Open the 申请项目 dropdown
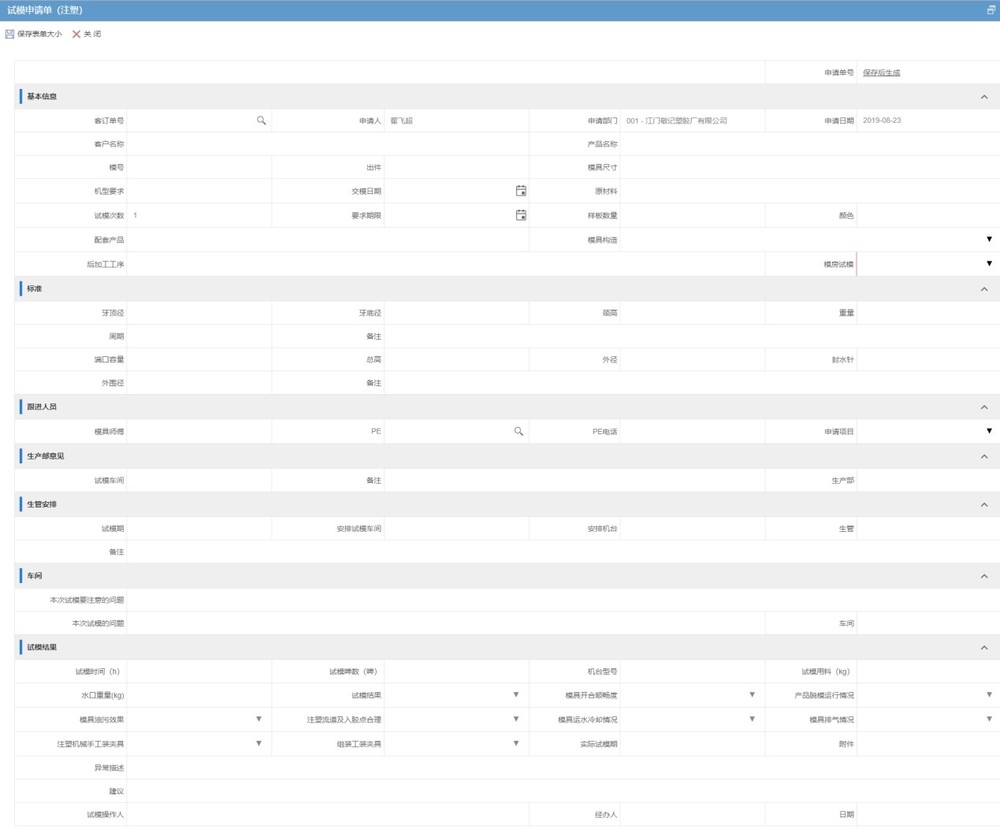 click(989, 431)
